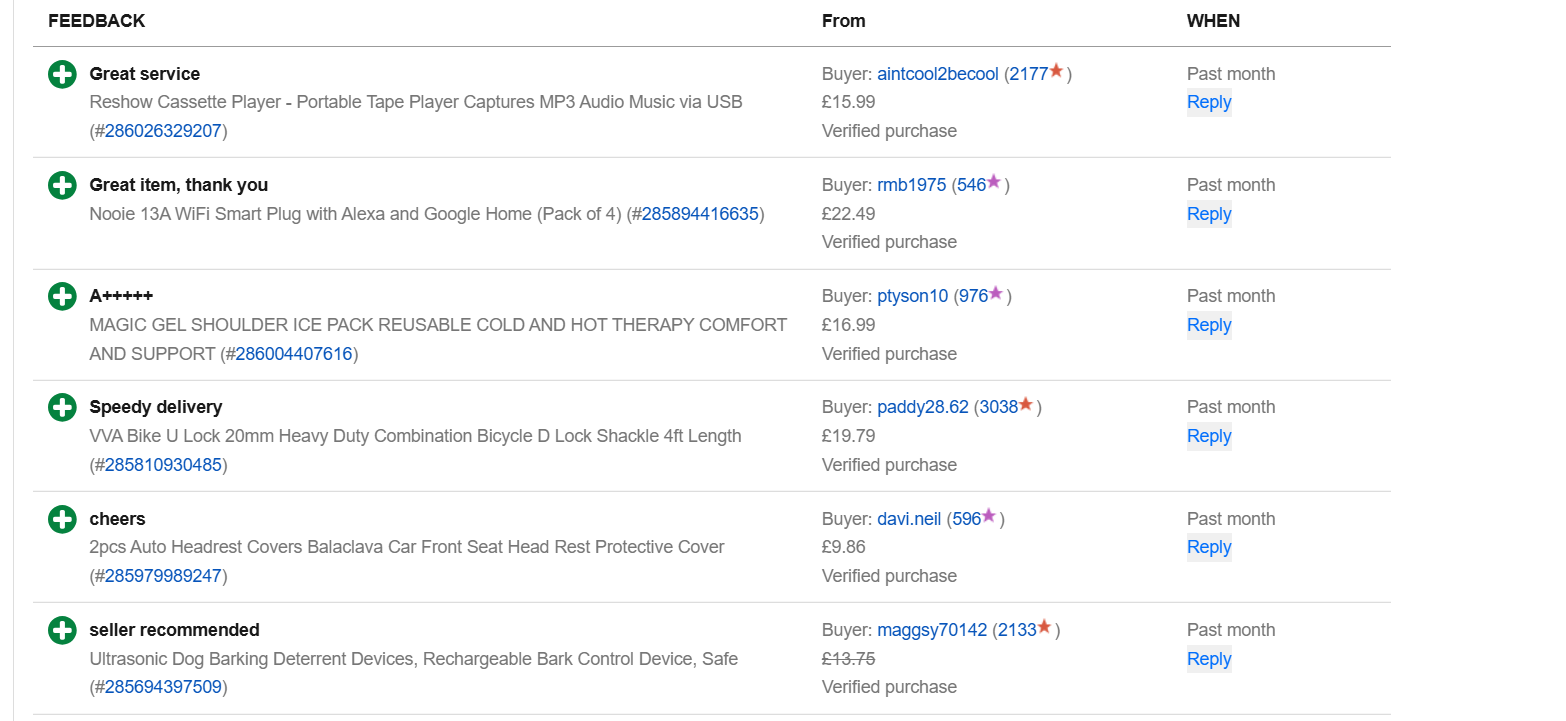Screen dimensions: 1566x721
Task: Click the positive icon beside 'seller recommended'
Action: coord(62,630)
